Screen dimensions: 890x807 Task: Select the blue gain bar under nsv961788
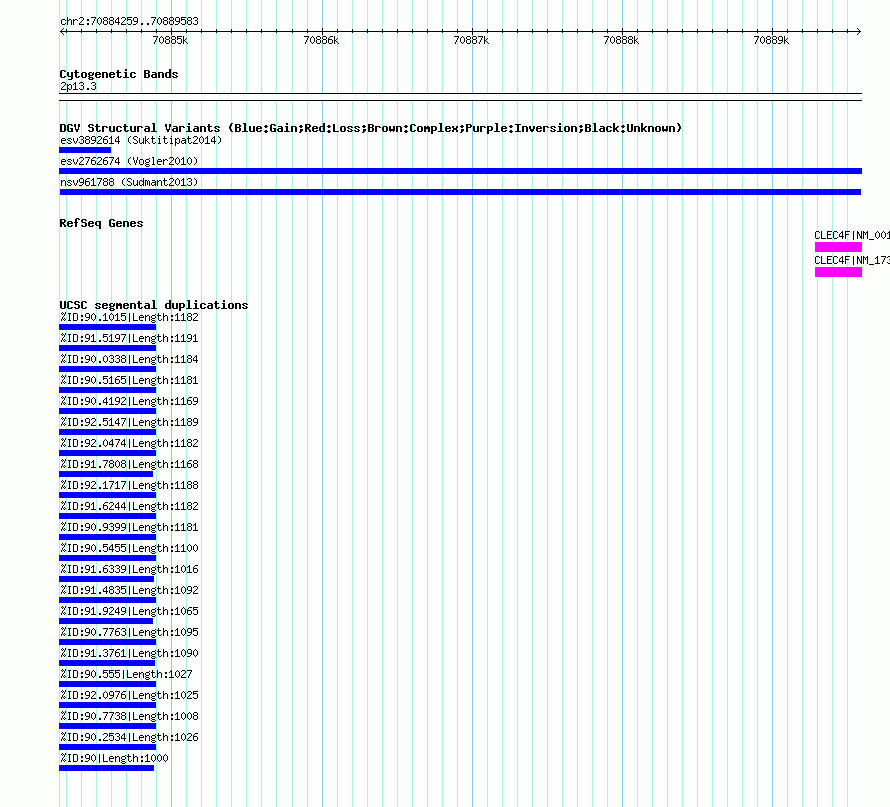click(x=460, y=192)
